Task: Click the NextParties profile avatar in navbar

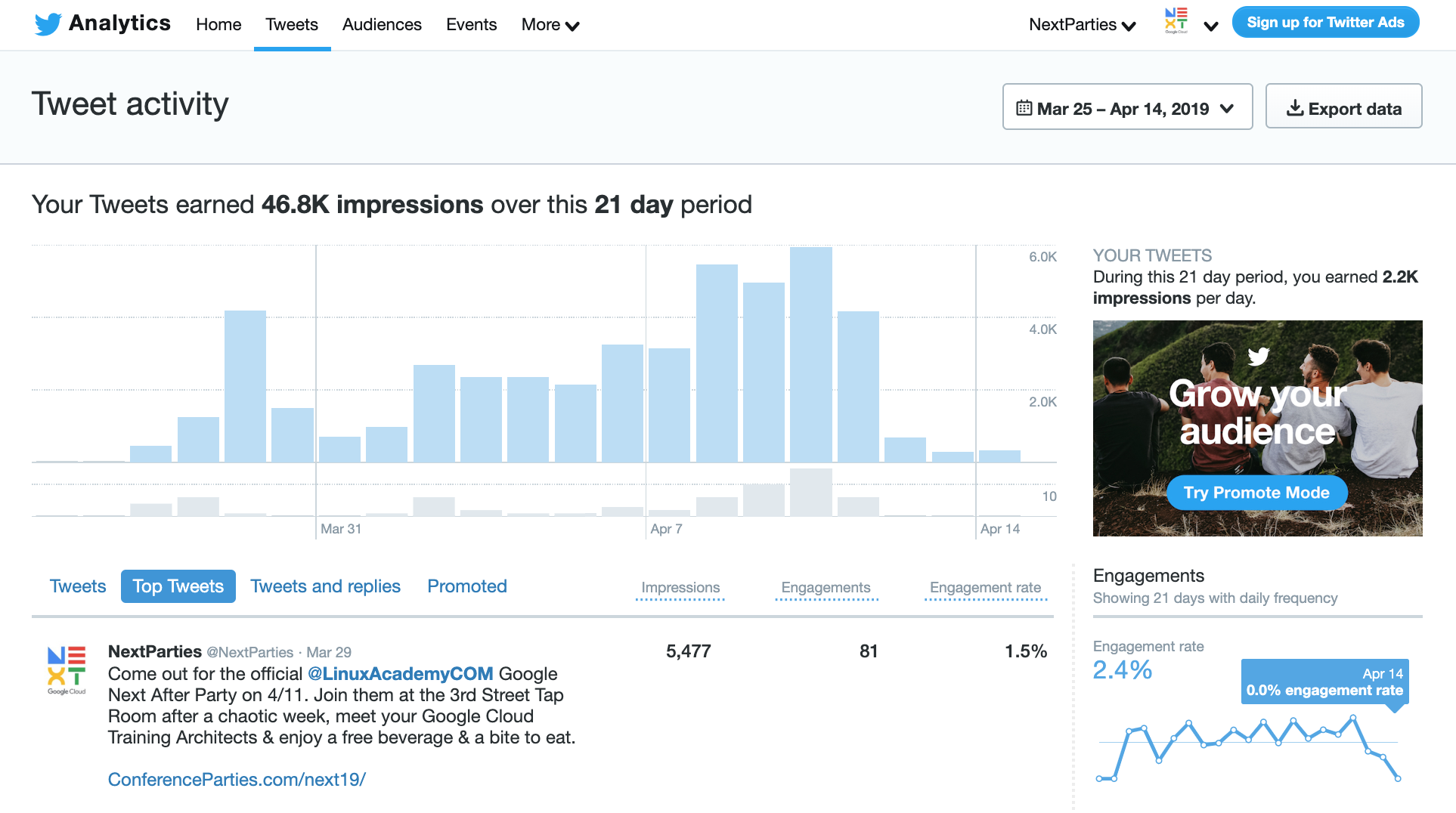Action: click(x=1176, y=22)
